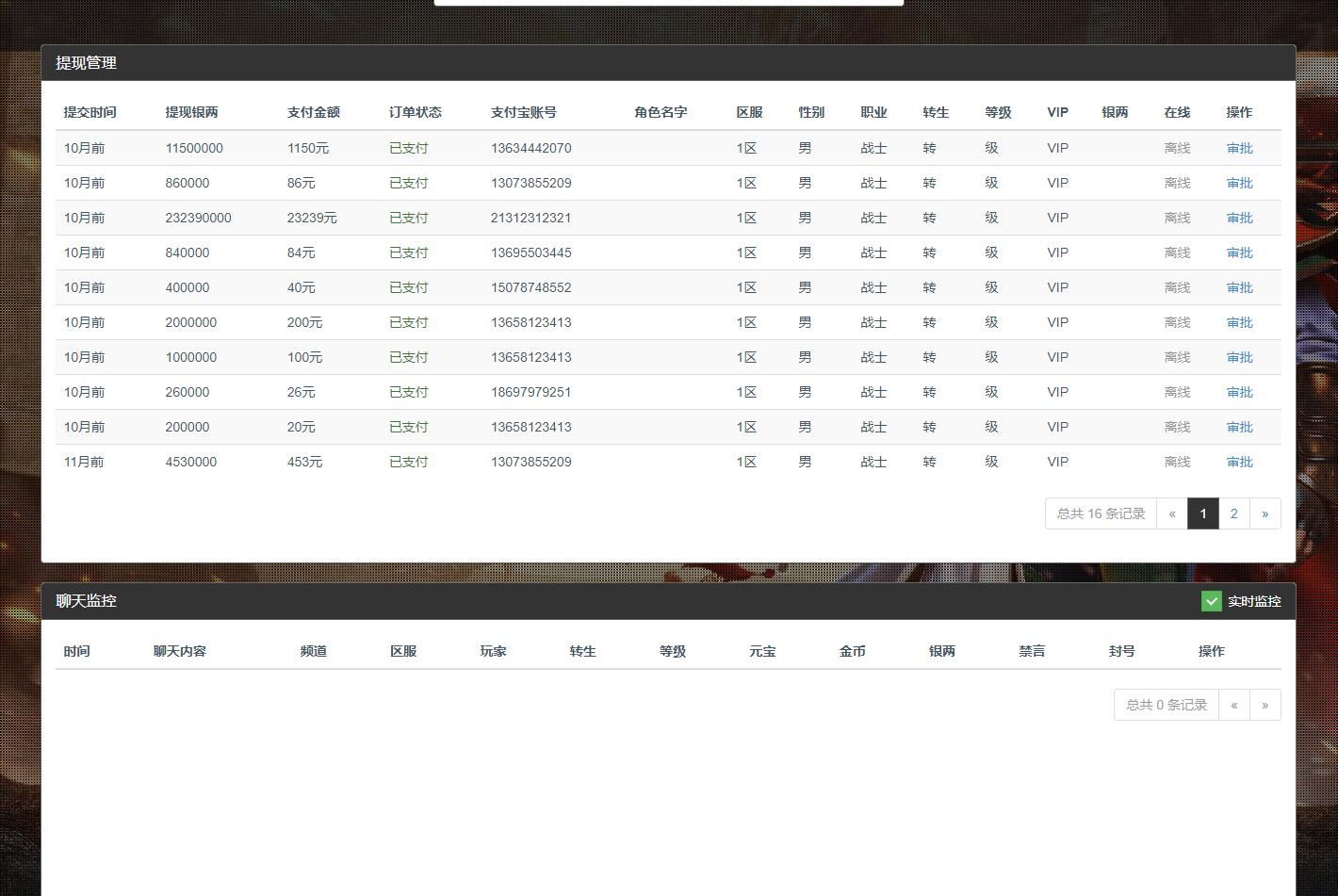Click the 聊天监控 panel title

[x=86, y=601]
